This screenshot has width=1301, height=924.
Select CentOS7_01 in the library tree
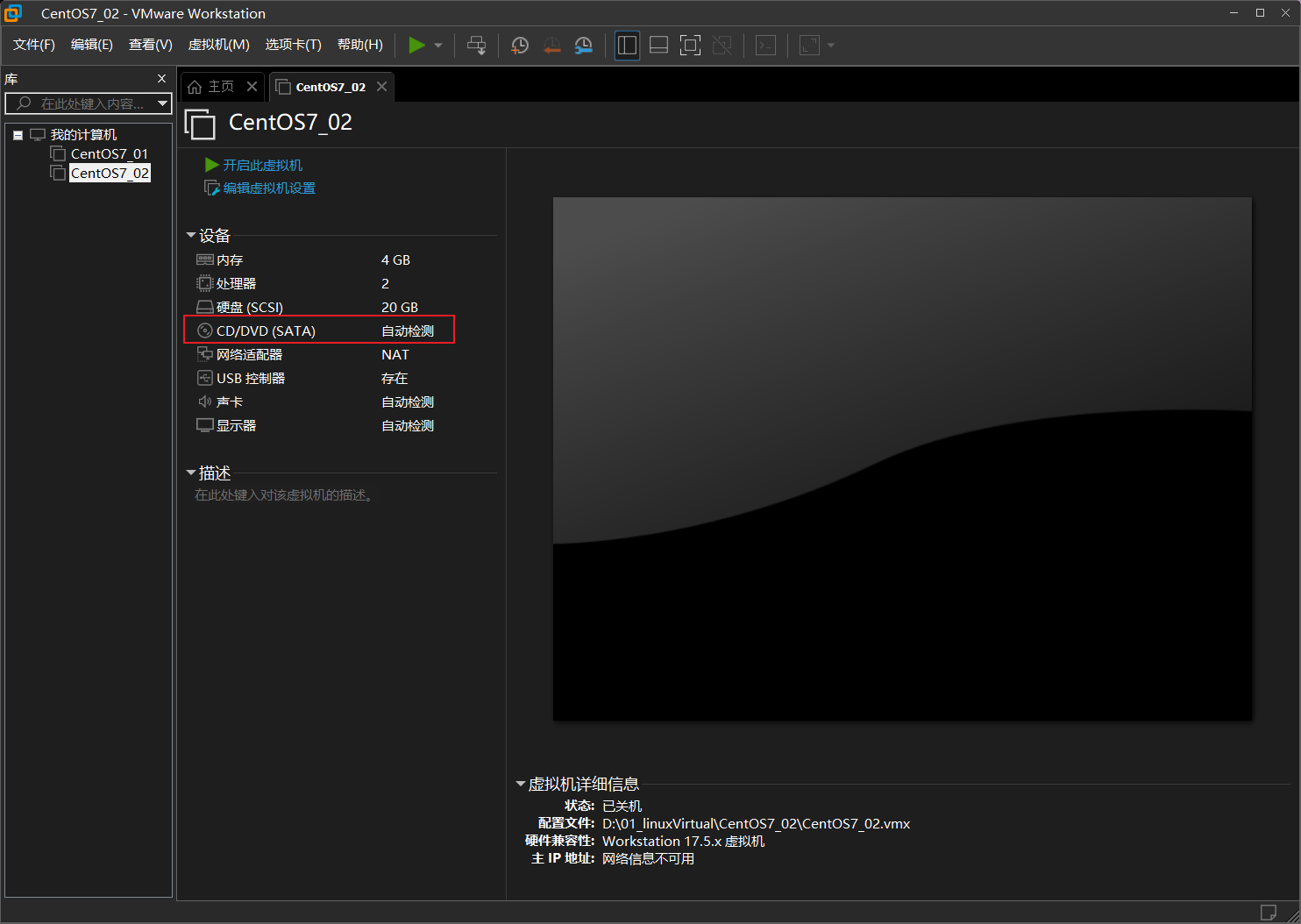pyautogui.click(x=110, y=154)
